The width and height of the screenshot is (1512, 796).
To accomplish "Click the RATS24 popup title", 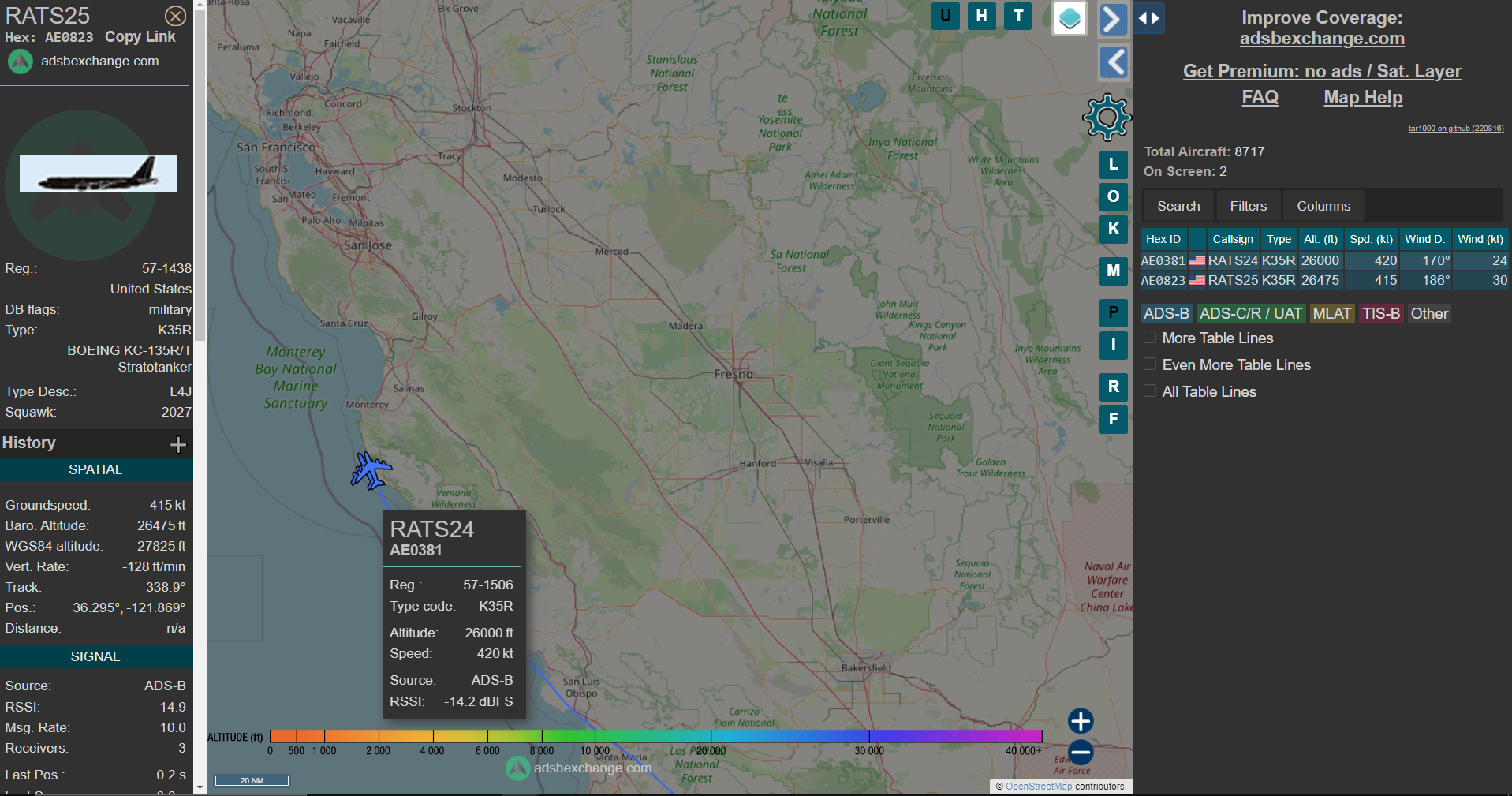I will click(x=432, y=529).
